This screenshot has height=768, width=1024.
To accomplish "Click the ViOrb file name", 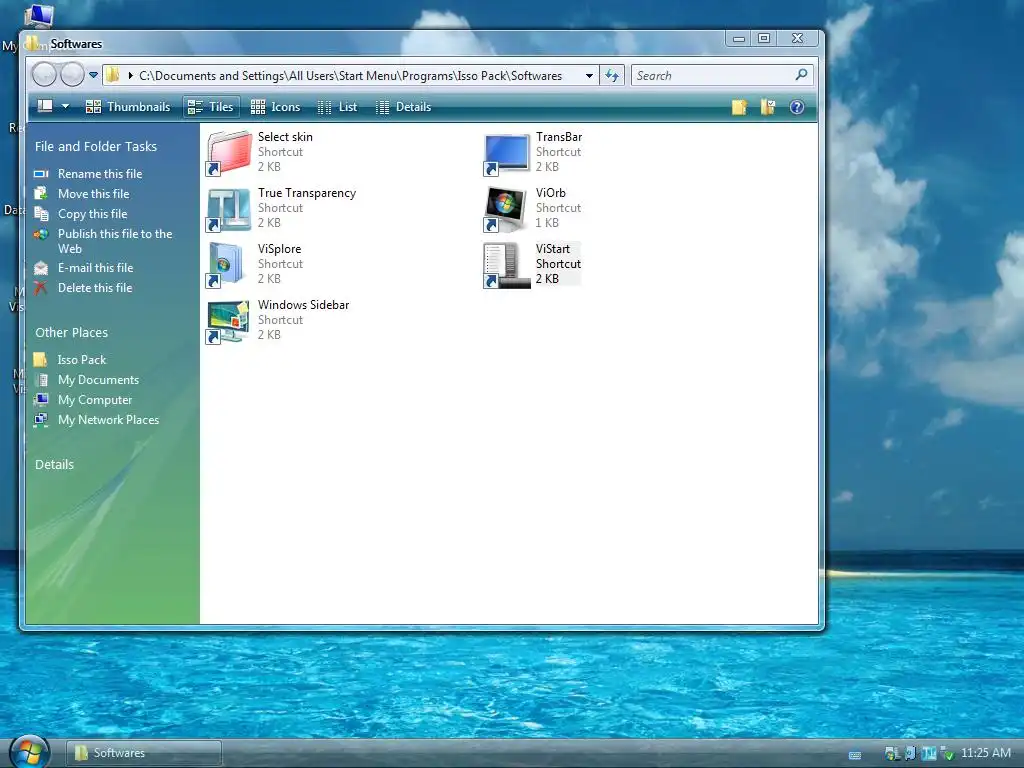I will tap(551, 193).
